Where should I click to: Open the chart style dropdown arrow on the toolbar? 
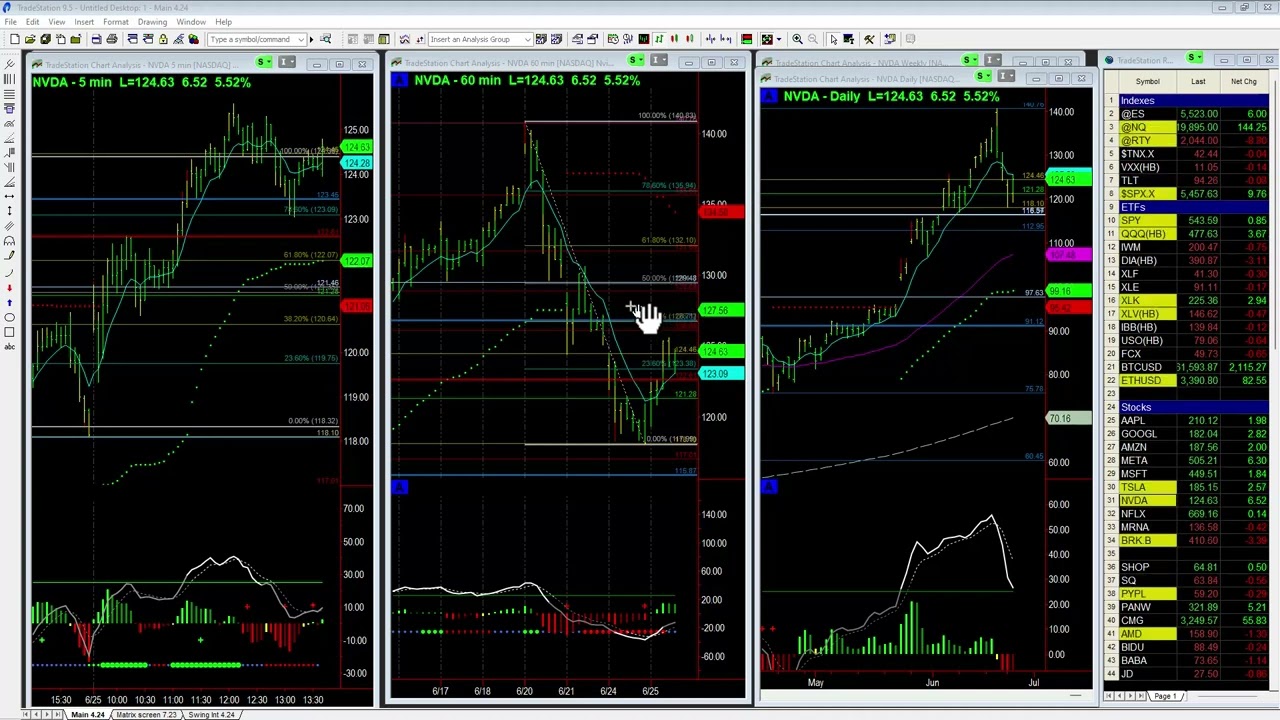[x=780, y=40]
